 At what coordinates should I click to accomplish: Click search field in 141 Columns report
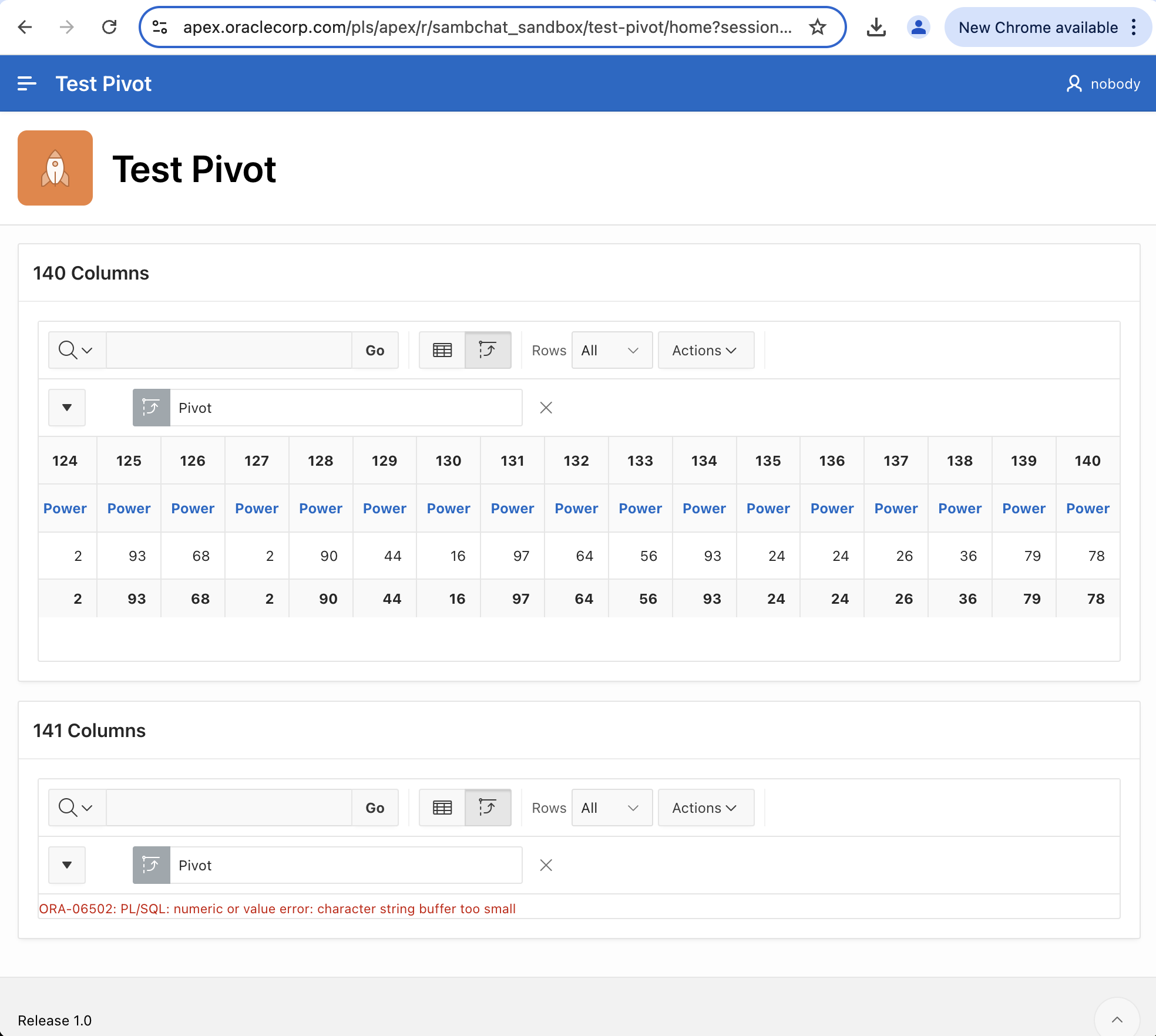[229, 808]
